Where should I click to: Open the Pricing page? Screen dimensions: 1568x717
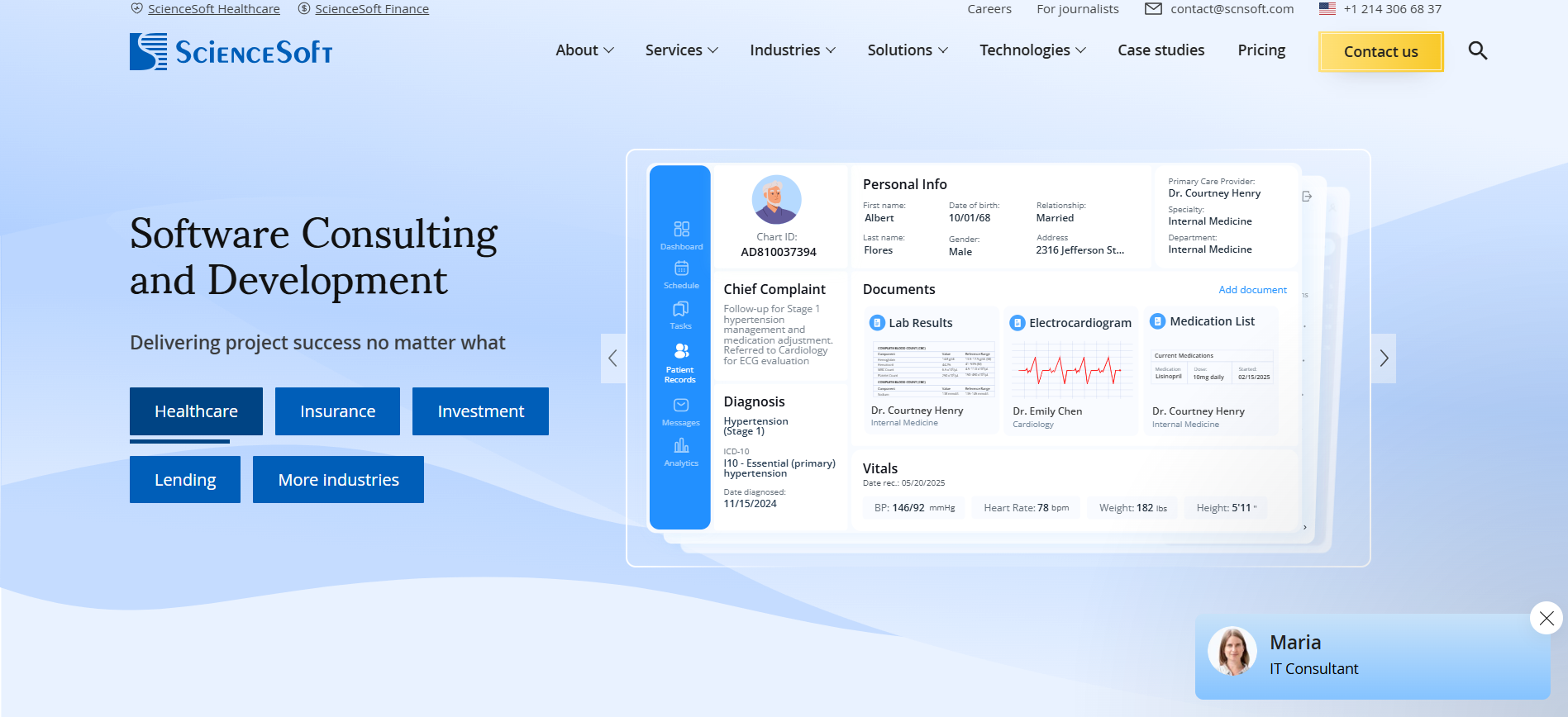[x=1261, y=50]
